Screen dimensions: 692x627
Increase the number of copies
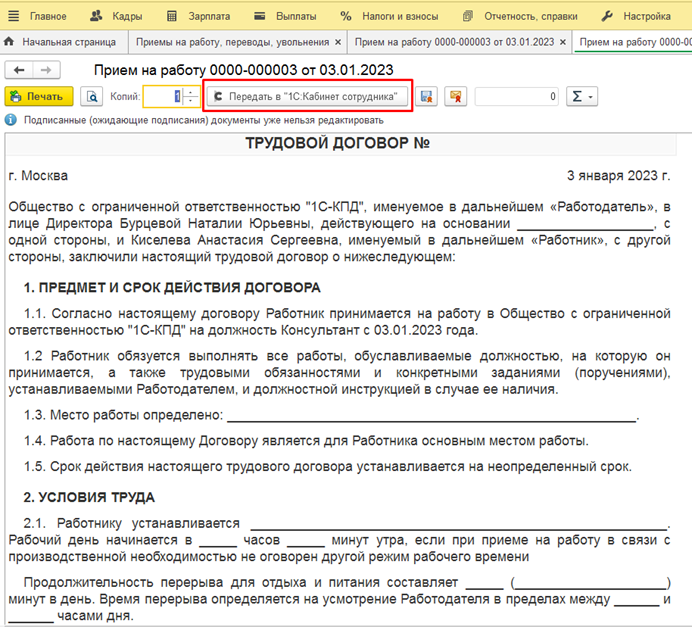pyautogui.click(x=190, y=92)
